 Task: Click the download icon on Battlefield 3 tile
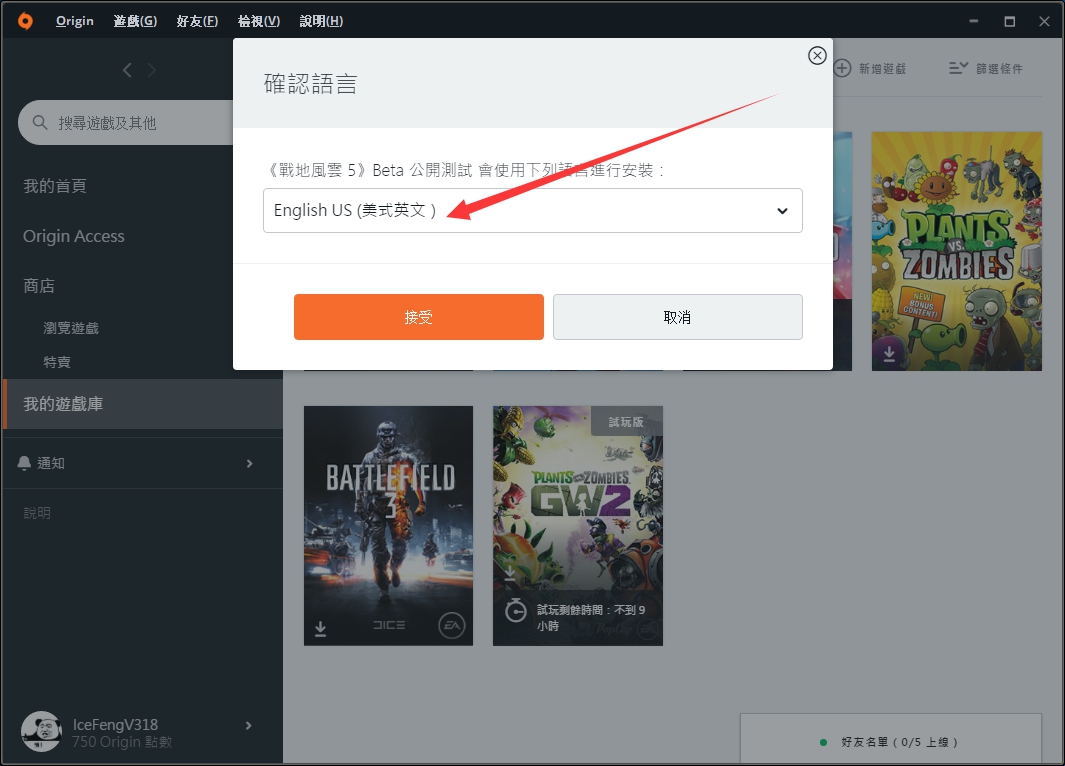click(320, 628)
